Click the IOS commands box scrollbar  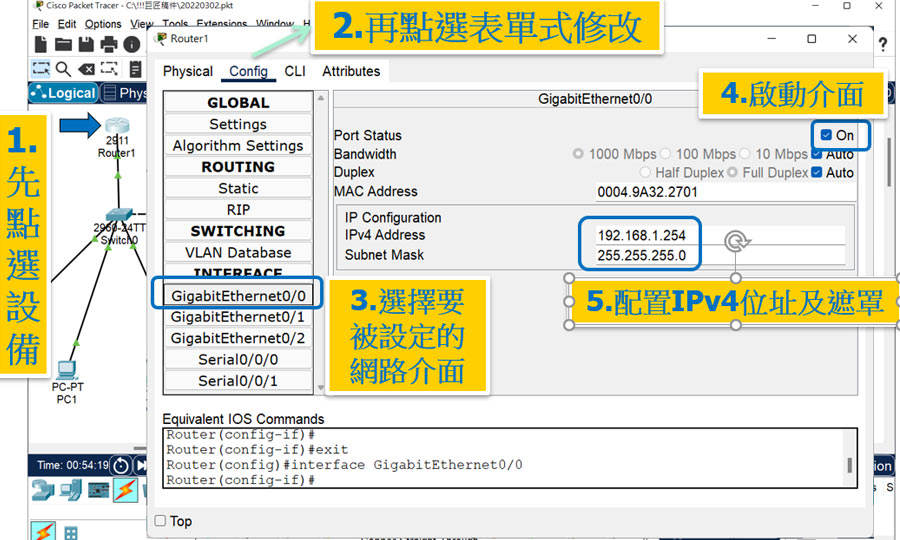(x=849, y=464)
